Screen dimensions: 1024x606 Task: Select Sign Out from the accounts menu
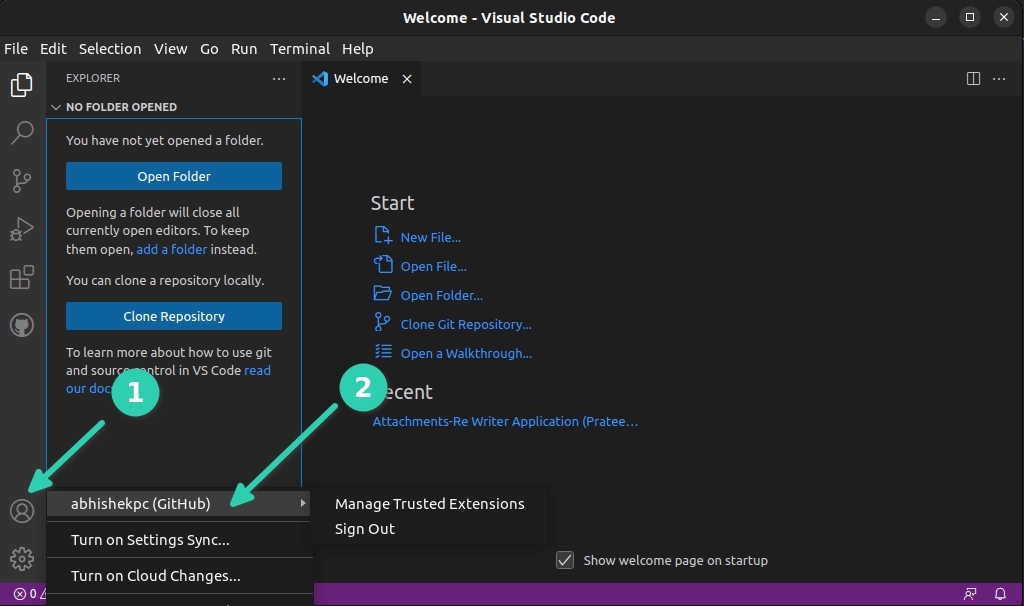(364, 529)
